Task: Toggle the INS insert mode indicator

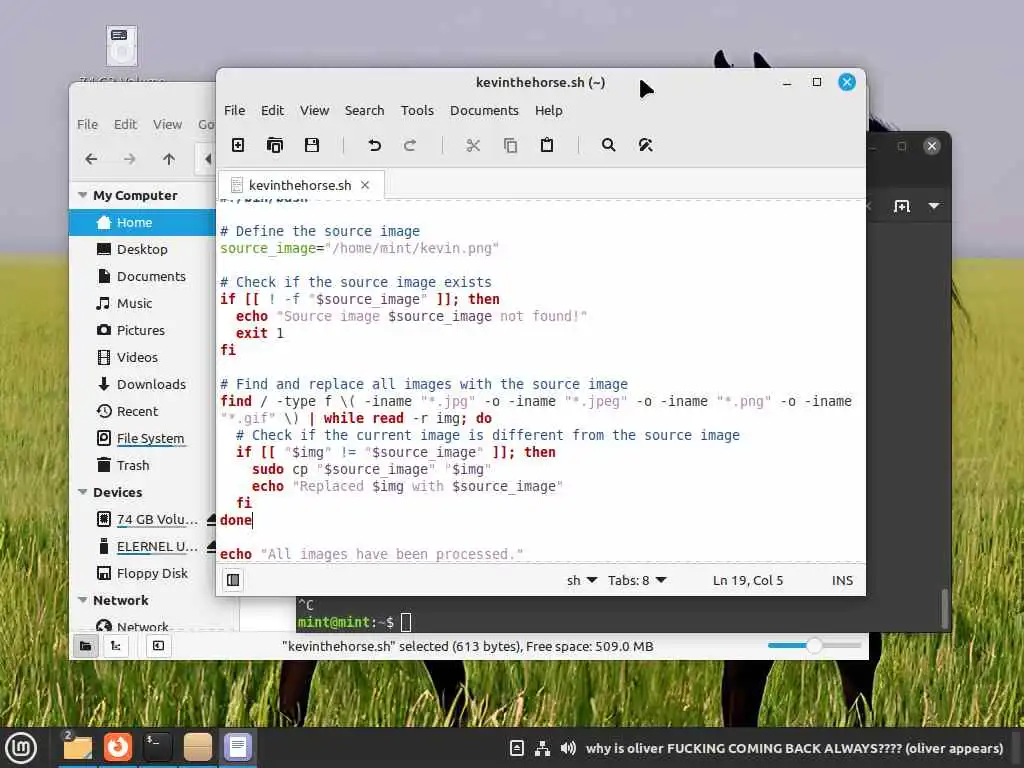Action: [x=842, y=580]
